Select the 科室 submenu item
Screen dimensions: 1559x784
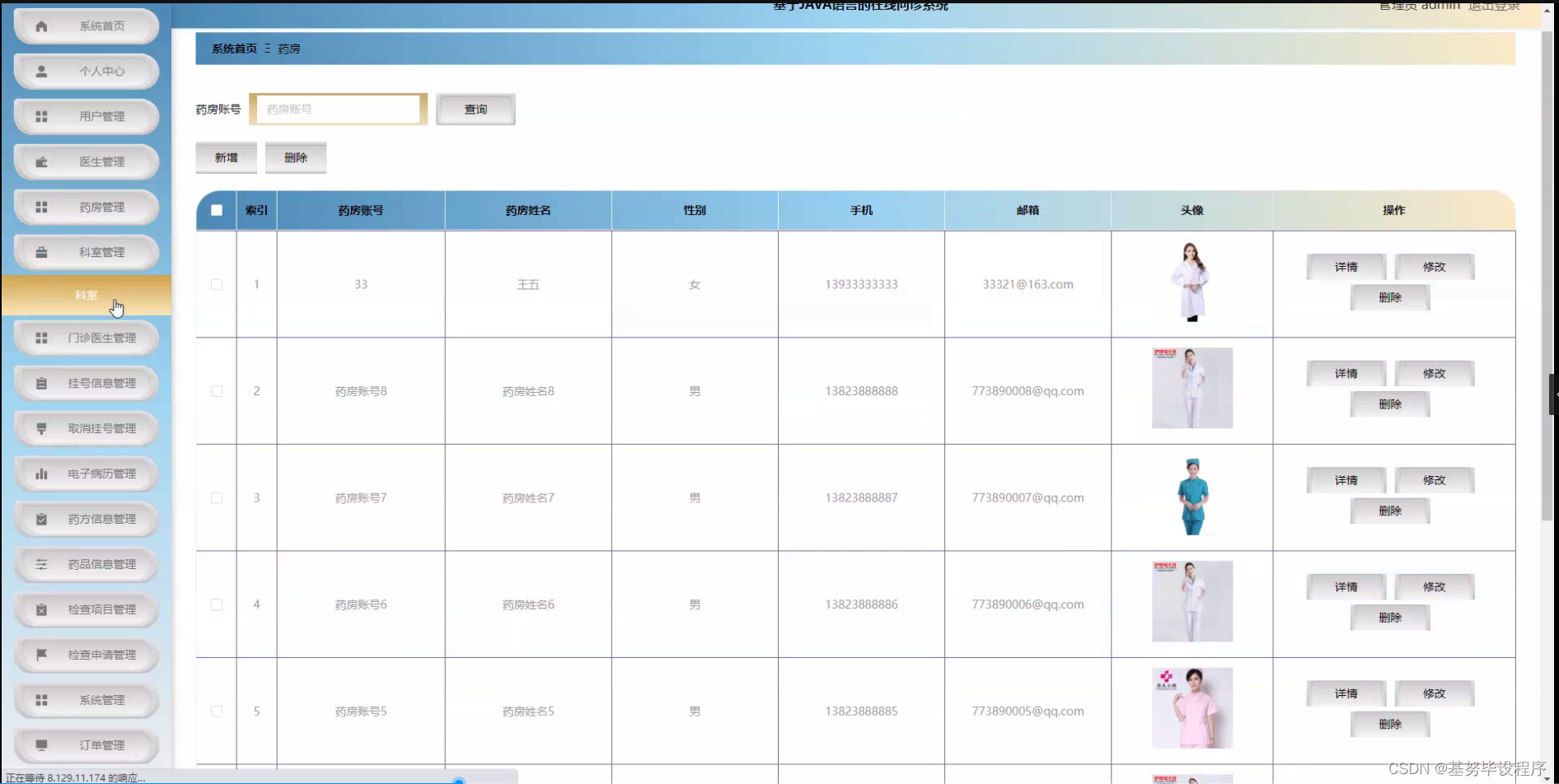(87, 296)
